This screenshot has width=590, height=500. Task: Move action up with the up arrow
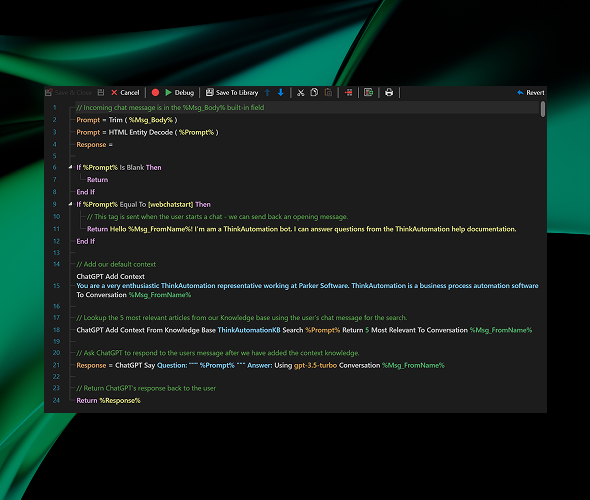coord(268,93)
